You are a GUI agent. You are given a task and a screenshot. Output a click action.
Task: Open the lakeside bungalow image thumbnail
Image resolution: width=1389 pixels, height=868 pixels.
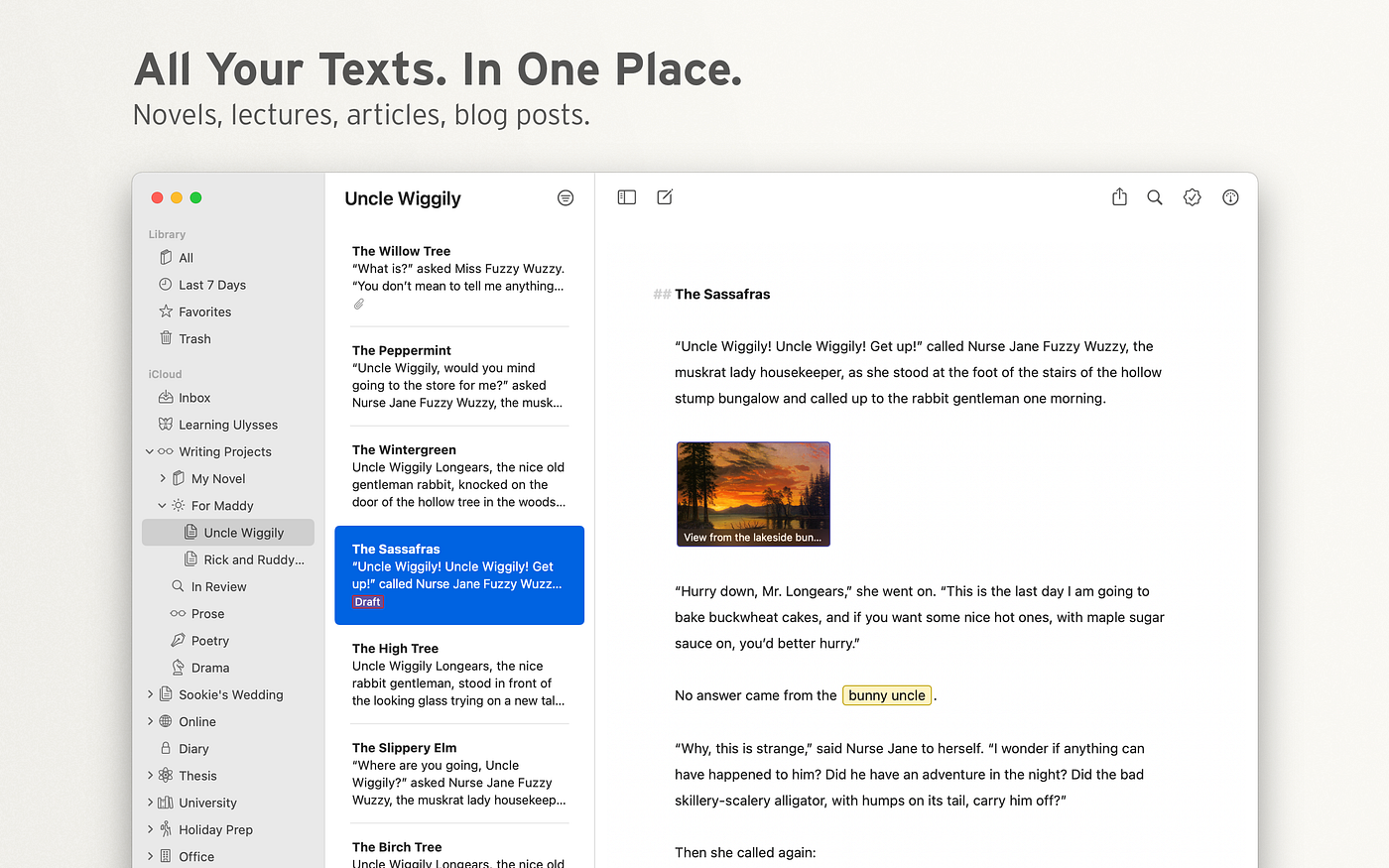(x=753, y=493)
